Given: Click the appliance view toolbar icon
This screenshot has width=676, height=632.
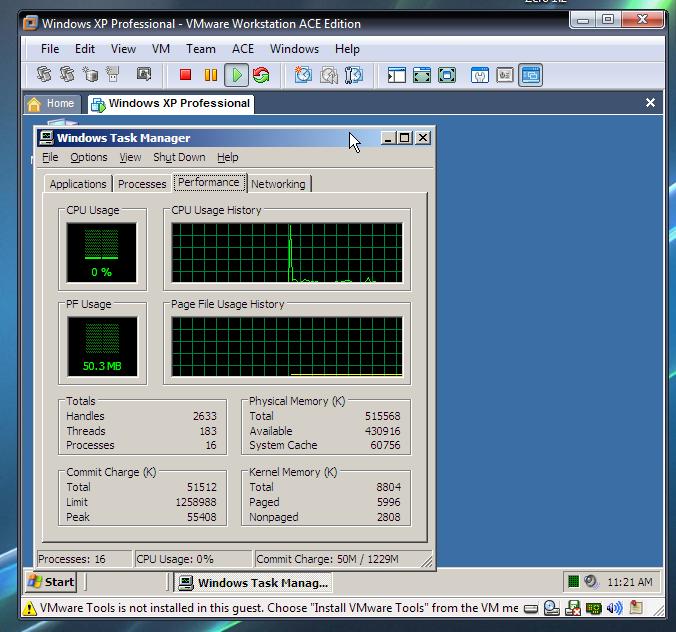Looking at the screenshot, I should pyautogui.click(x=504, y=75).
